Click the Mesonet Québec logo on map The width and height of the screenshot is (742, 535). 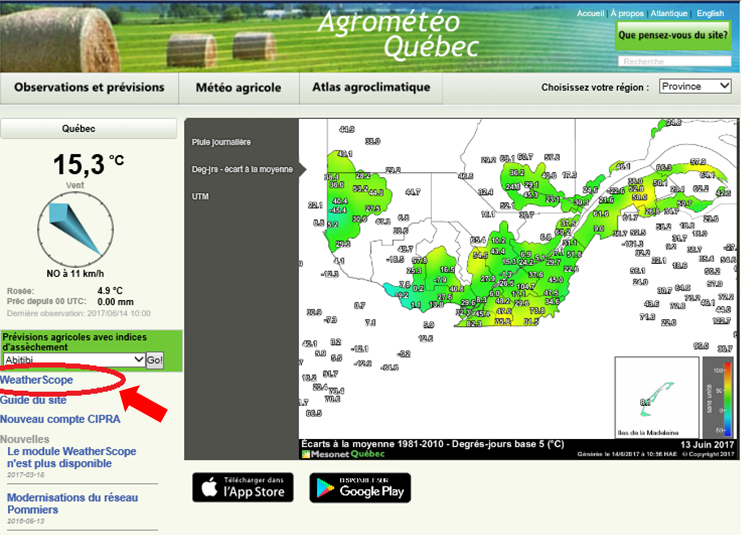click(343, 453)
